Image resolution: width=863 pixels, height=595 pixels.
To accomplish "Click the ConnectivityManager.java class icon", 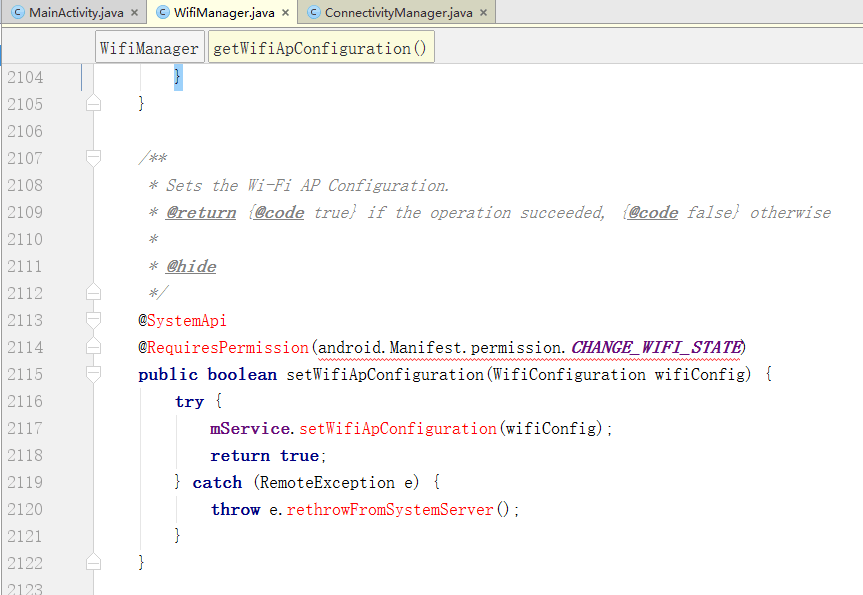I will [x=314, y=12].
